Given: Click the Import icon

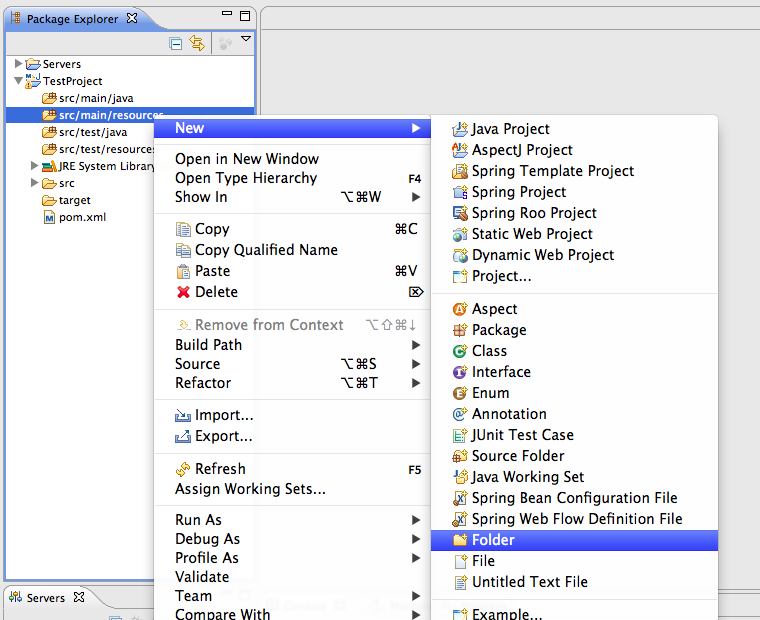Looking at the screenshot, I should [183, 415].
